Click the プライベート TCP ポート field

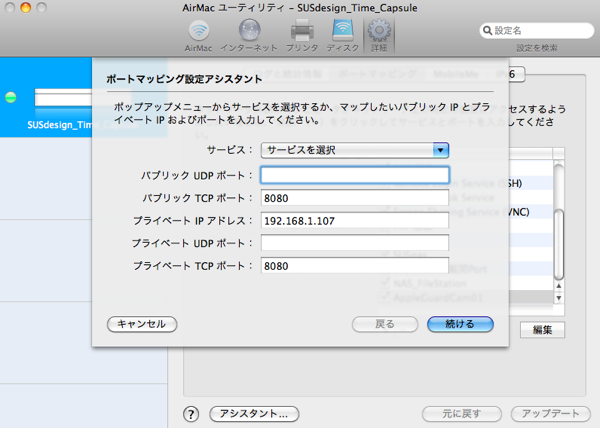(x=355, y=265)
